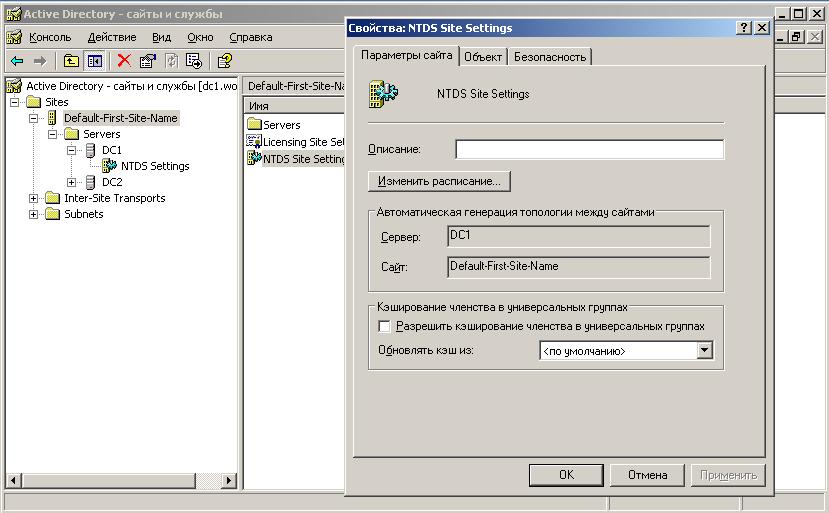Confirm with the OK button
Image resolution: width=829 pixels, height=513 pixels.
point(566,475)
